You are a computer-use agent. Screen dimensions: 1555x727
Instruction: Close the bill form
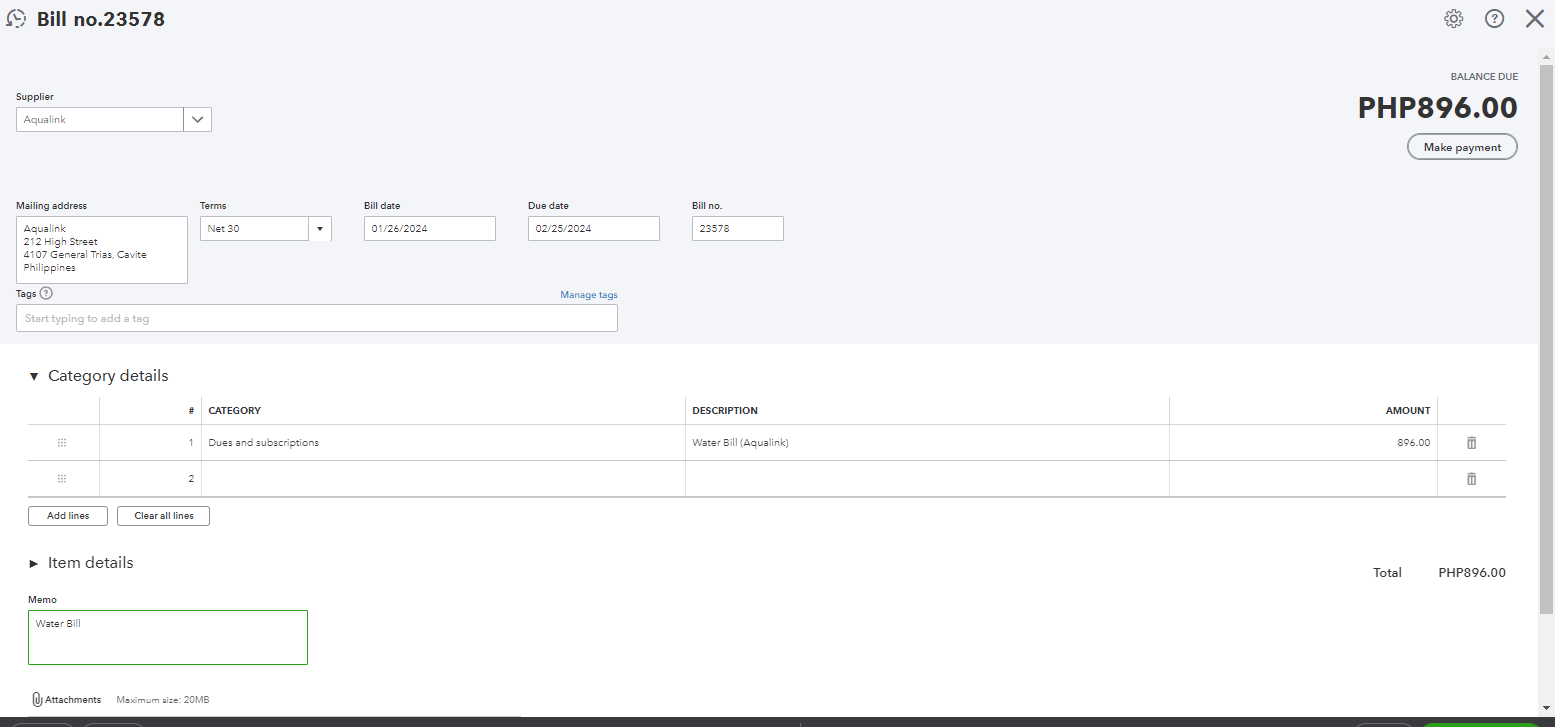pos(1535,19)
